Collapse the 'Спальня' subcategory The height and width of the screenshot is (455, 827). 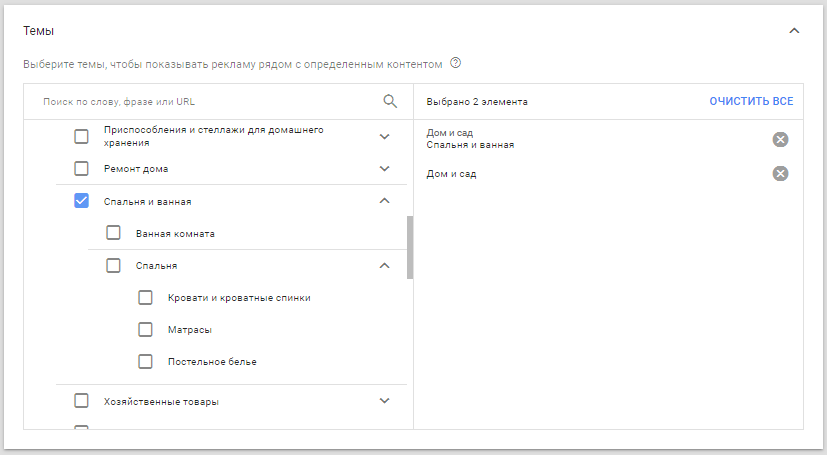tap(384, 265)
